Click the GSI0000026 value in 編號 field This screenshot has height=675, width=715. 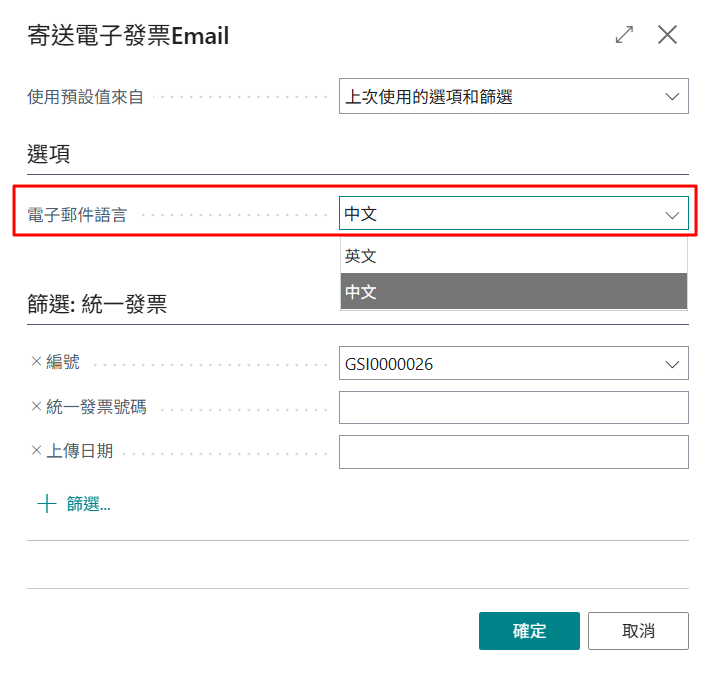point(389,364)
